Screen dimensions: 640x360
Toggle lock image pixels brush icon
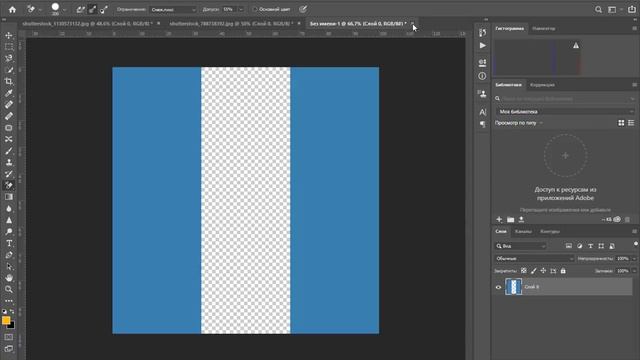[533, 271]
